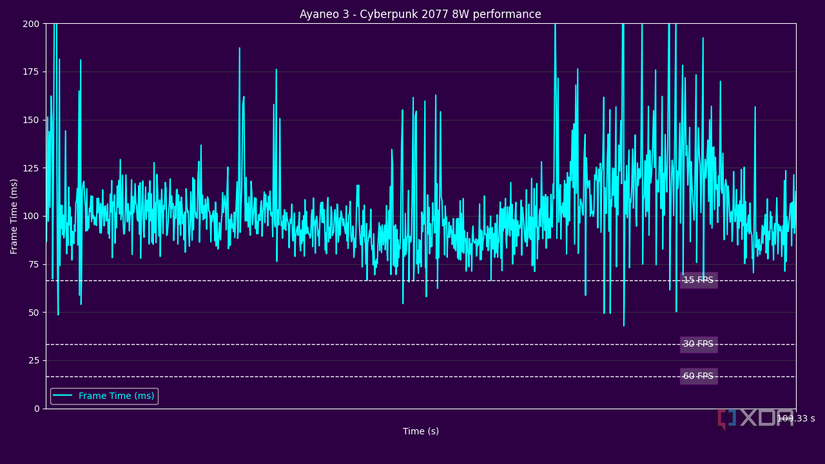
Task: Click the 75 tick on y-axis
Action: 34,264
